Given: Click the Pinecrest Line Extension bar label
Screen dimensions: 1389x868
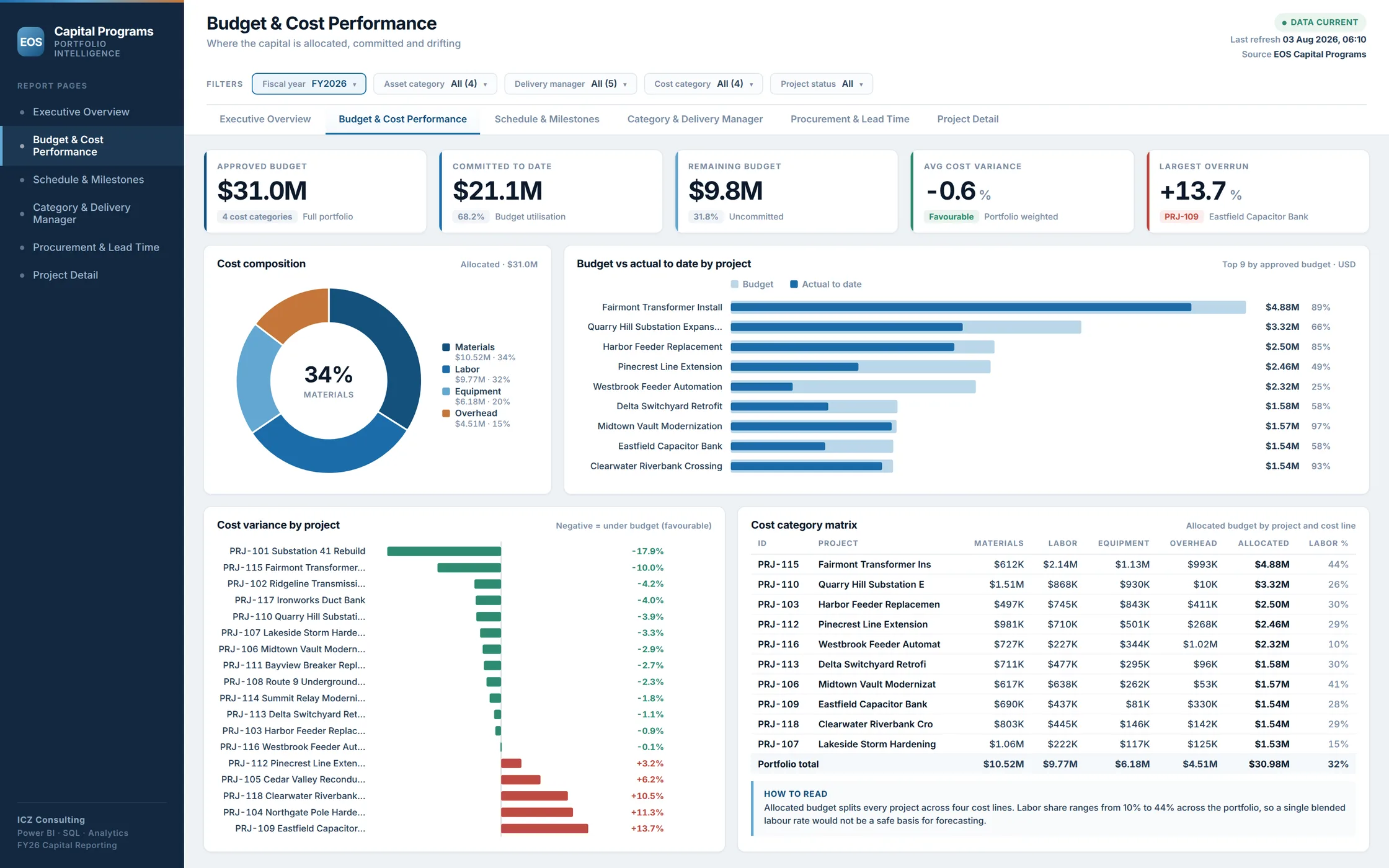Looking at the screenshot, I should click(x=670, y=367).
